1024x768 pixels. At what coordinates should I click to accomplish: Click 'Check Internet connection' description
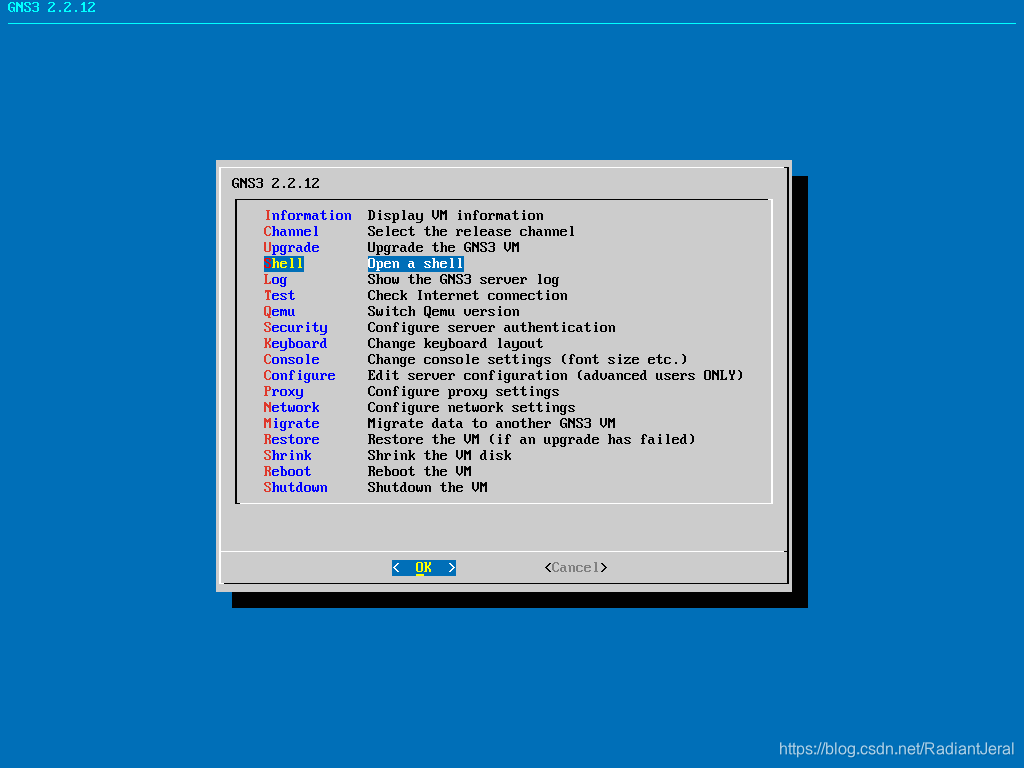coord(467,296)
